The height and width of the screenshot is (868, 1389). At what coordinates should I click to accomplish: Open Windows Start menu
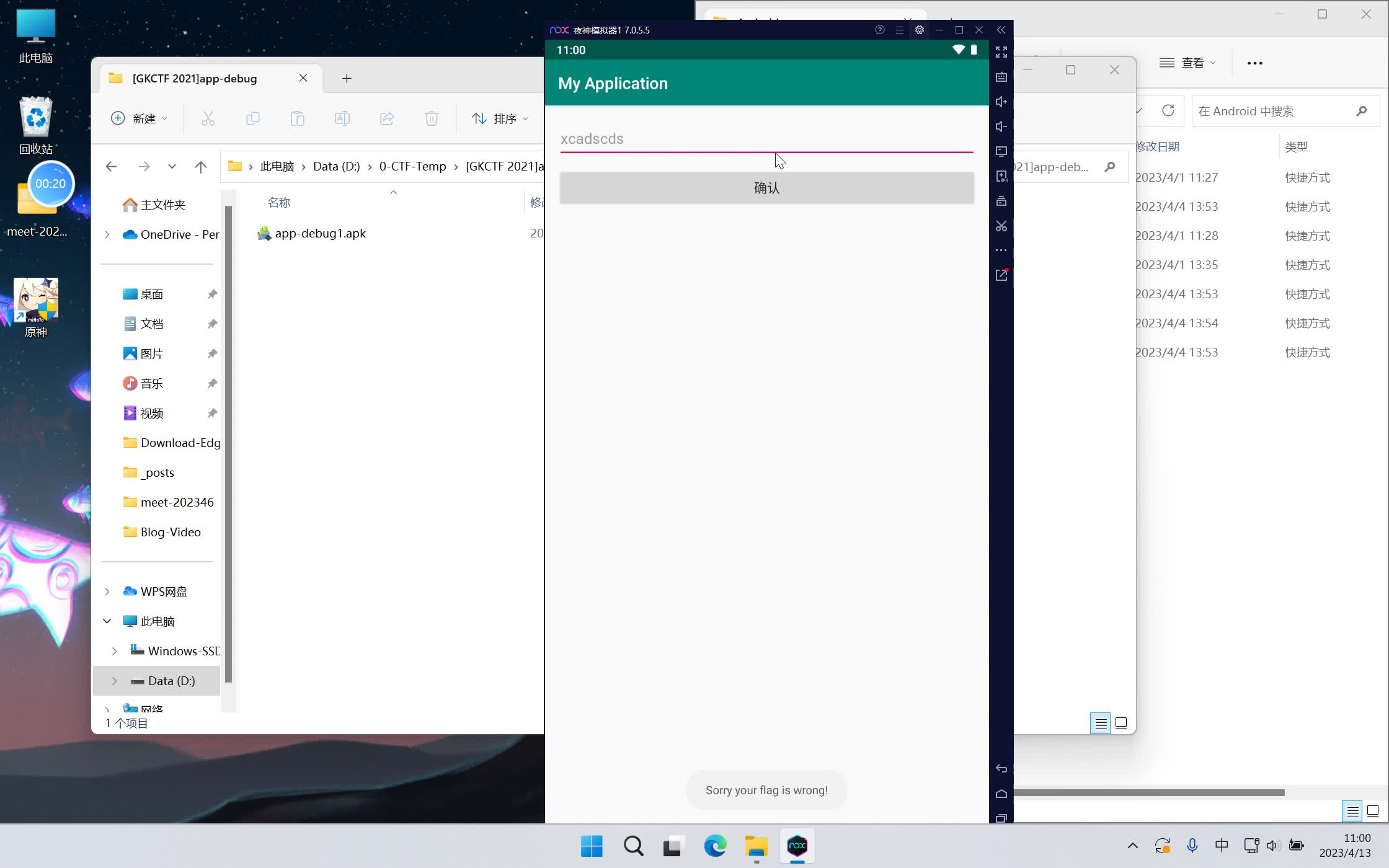592,846
